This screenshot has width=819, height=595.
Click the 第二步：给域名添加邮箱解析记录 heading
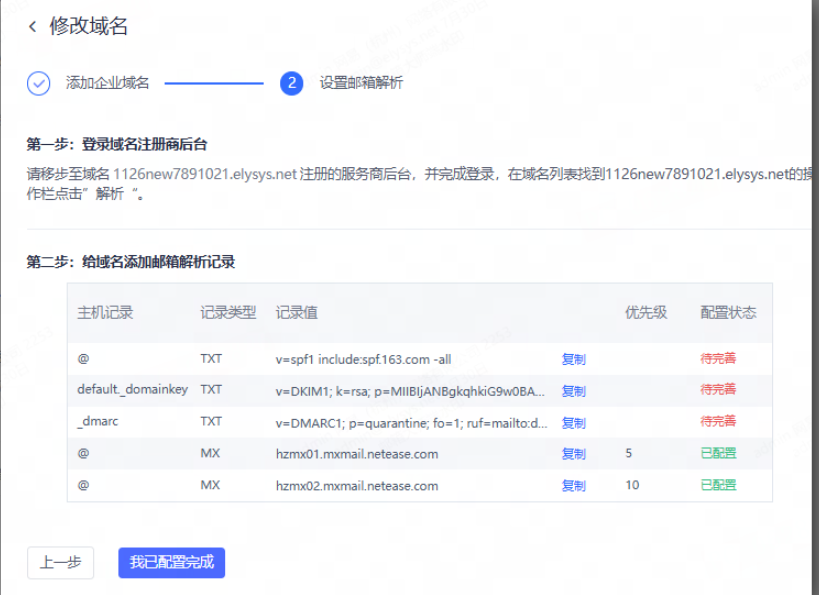coord(131,262)
